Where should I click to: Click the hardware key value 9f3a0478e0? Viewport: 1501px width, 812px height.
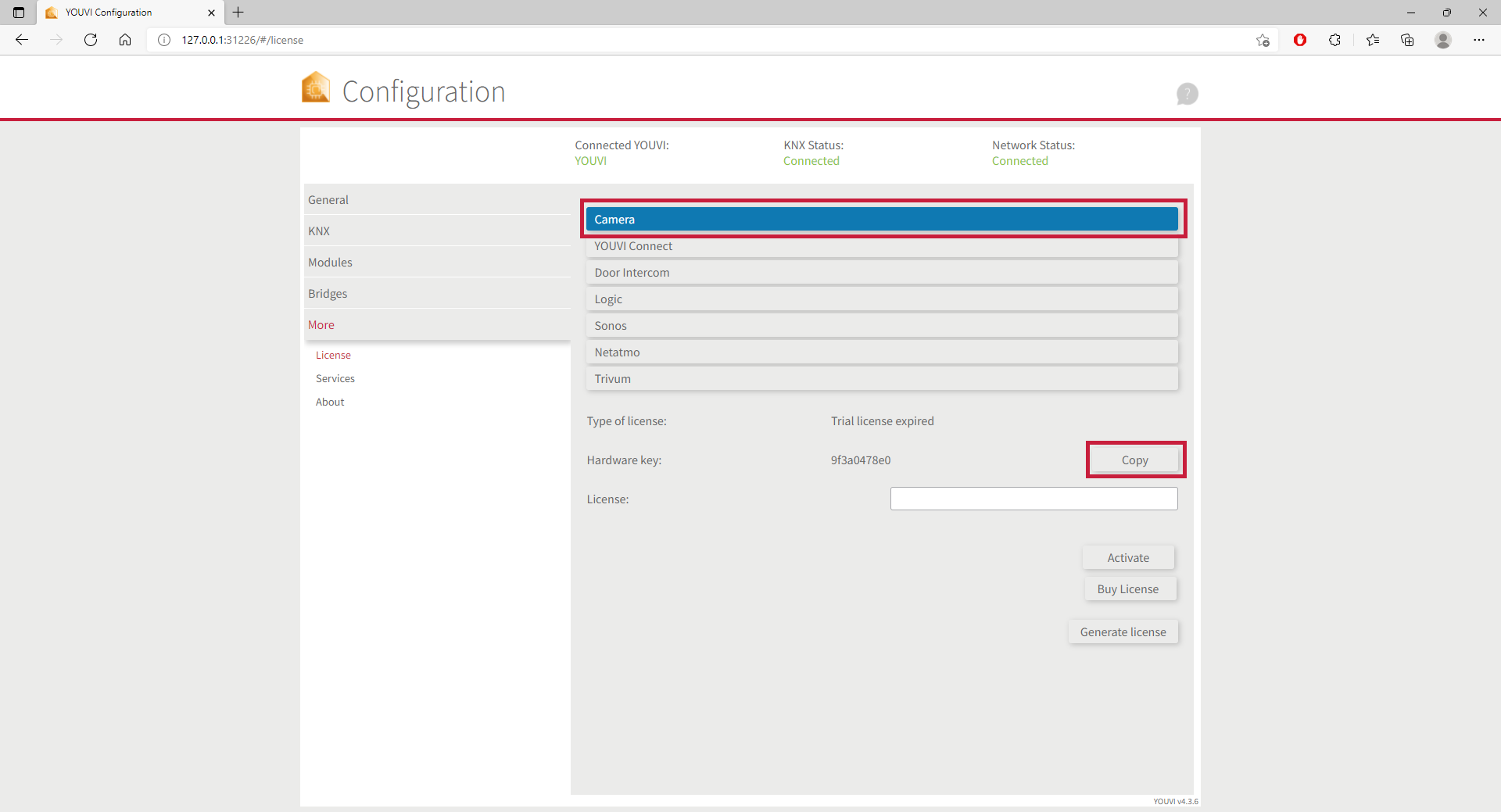(861, 460)
